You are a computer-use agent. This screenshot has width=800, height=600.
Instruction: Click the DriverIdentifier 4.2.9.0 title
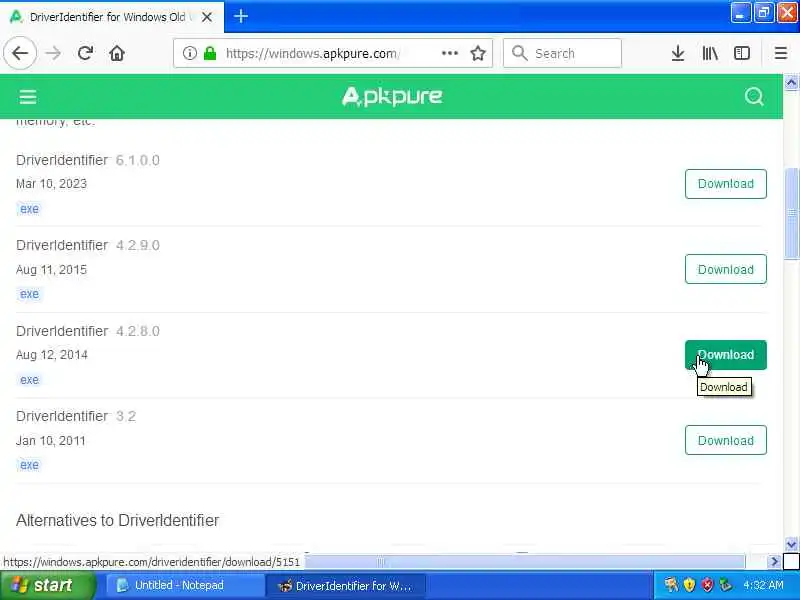(x=88, y=245)
